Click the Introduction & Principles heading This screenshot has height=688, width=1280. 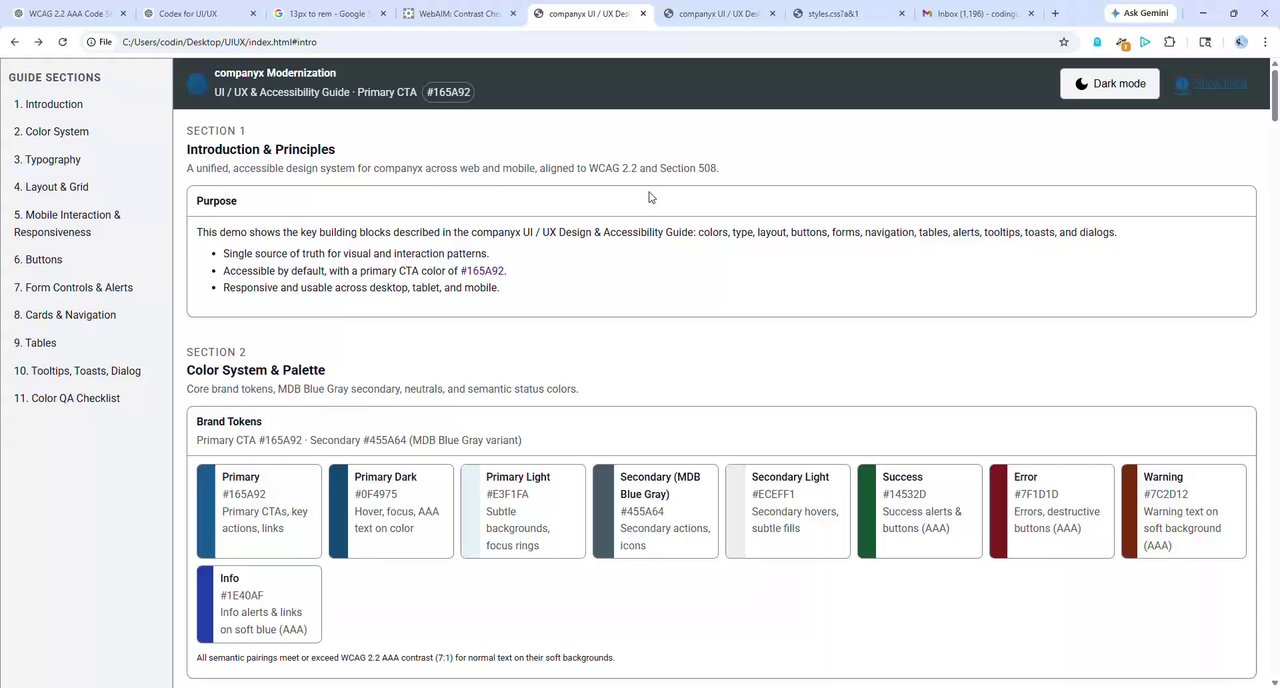(261, 149)
